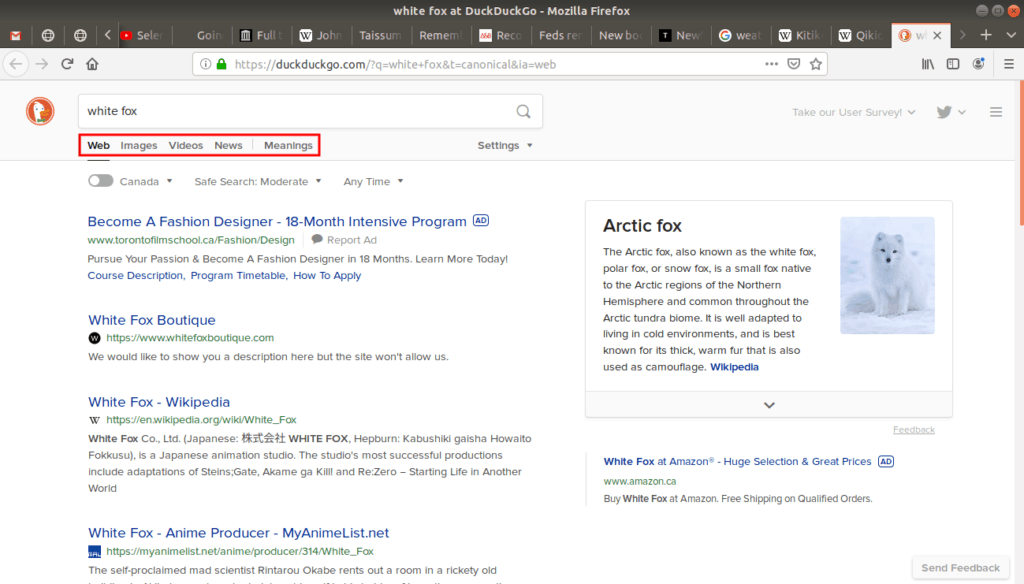Open the Settings dropdown

(x=505, y=145)
